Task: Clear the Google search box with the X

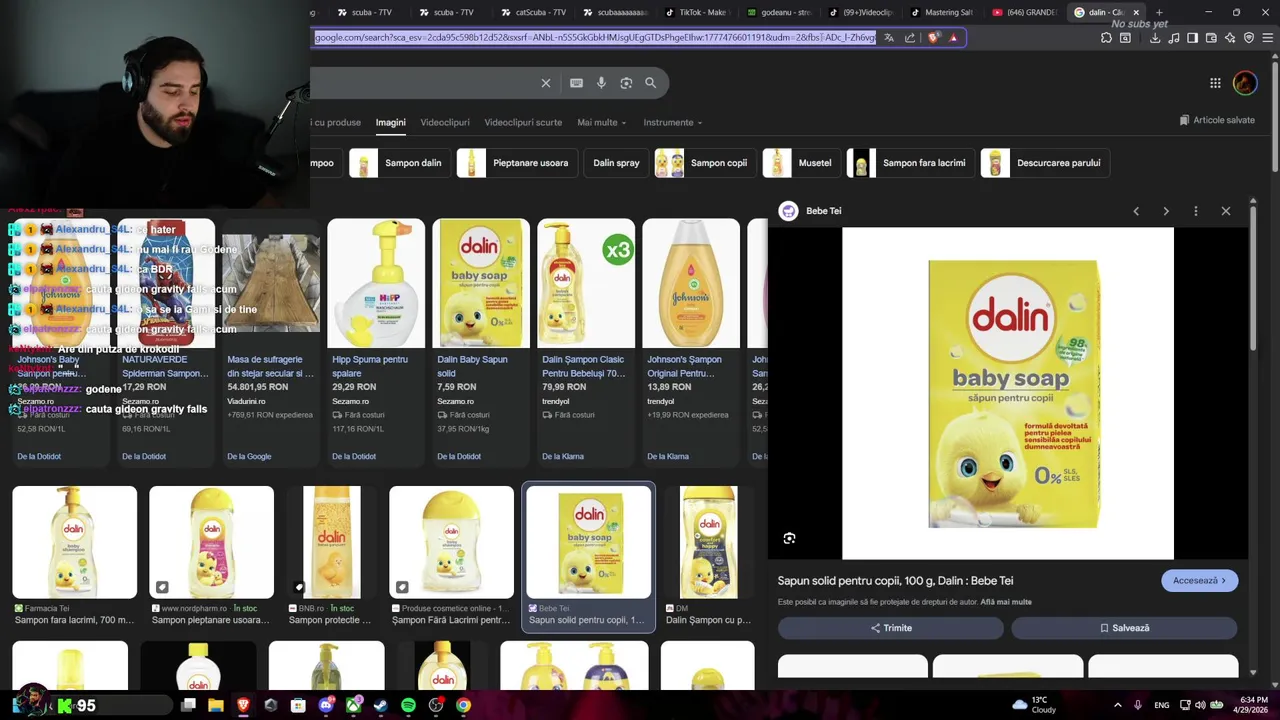Action: tap(546, 83)
